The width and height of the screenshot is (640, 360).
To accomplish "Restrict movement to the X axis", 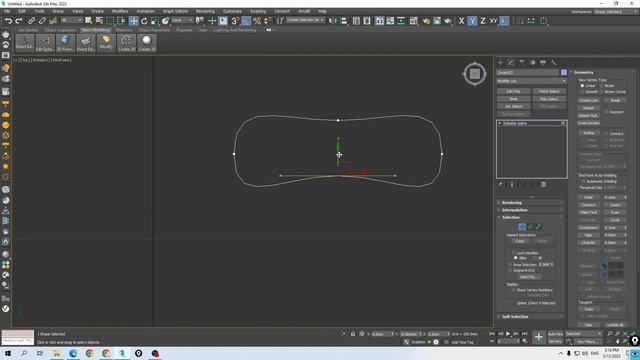I will pos(461,20).
